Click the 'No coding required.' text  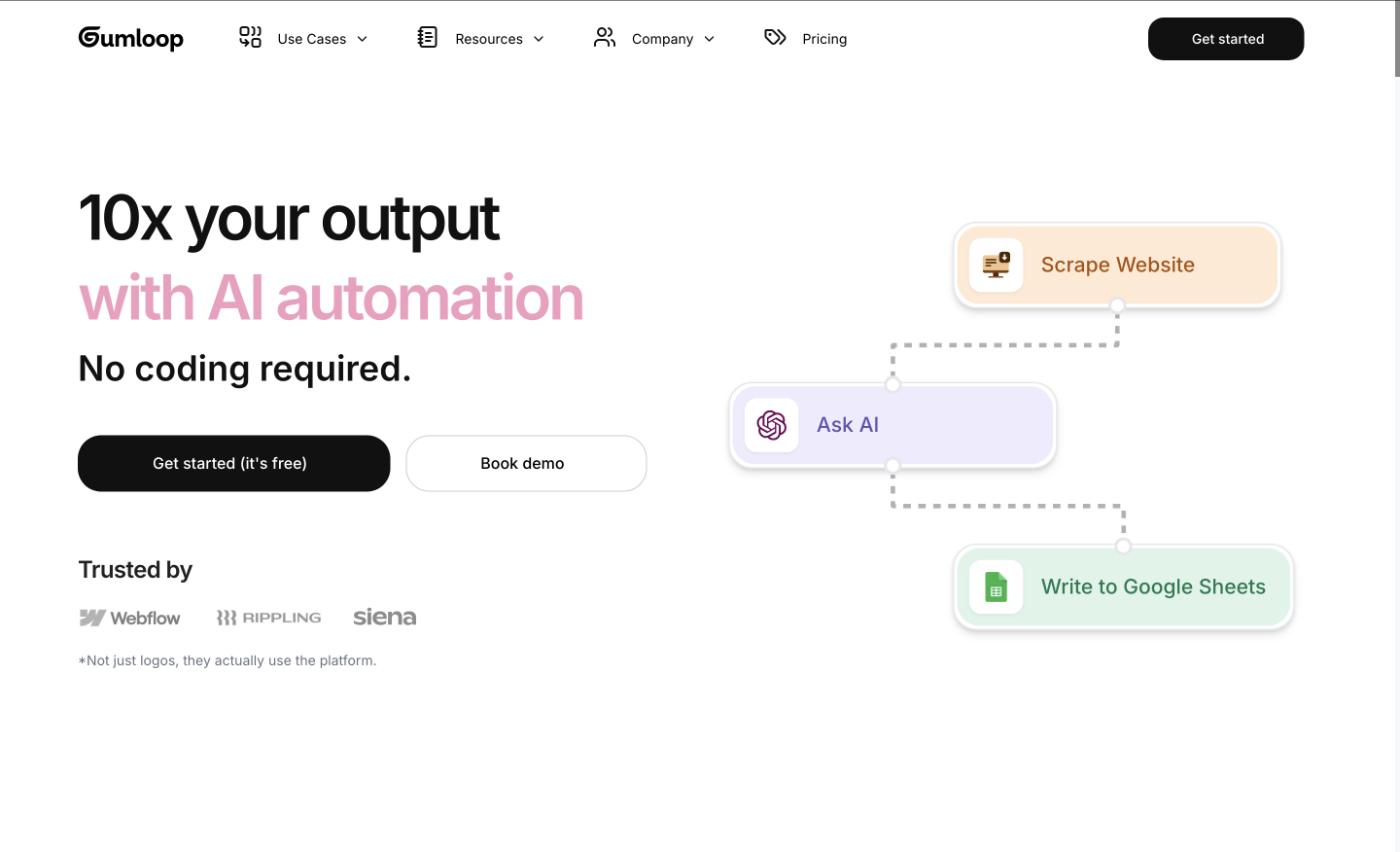tap(244, 369)
